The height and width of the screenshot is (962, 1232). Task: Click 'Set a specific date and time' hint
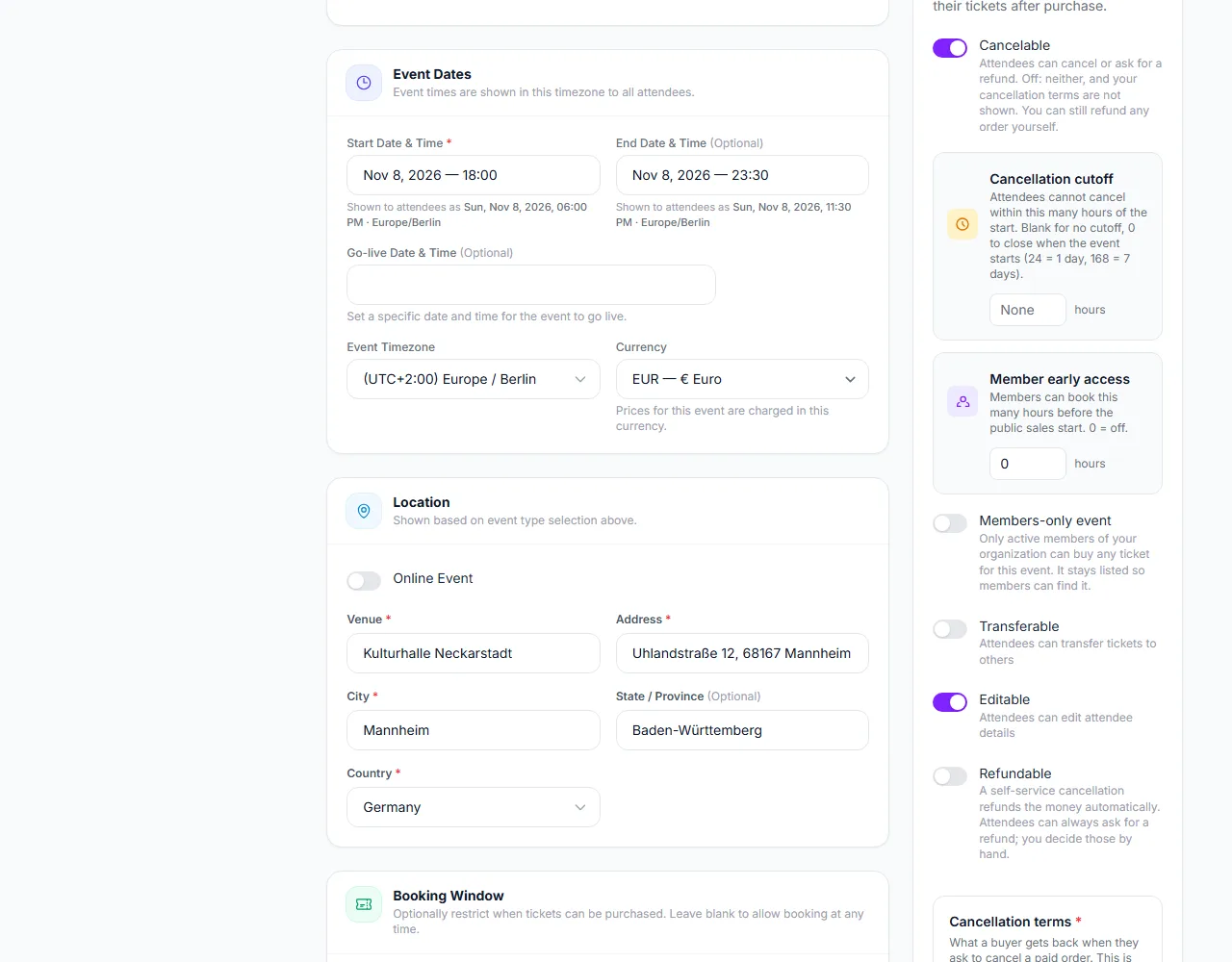486,316
